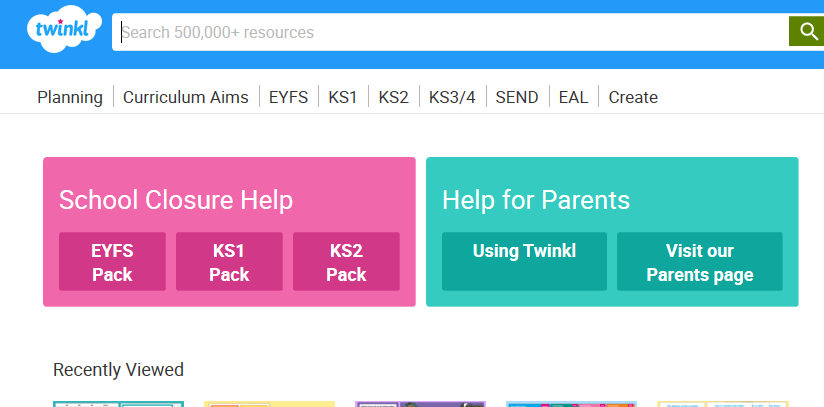824x407 pixels.
Task: Open the KS1 Pack button
Action: click(x=229, y=261)
